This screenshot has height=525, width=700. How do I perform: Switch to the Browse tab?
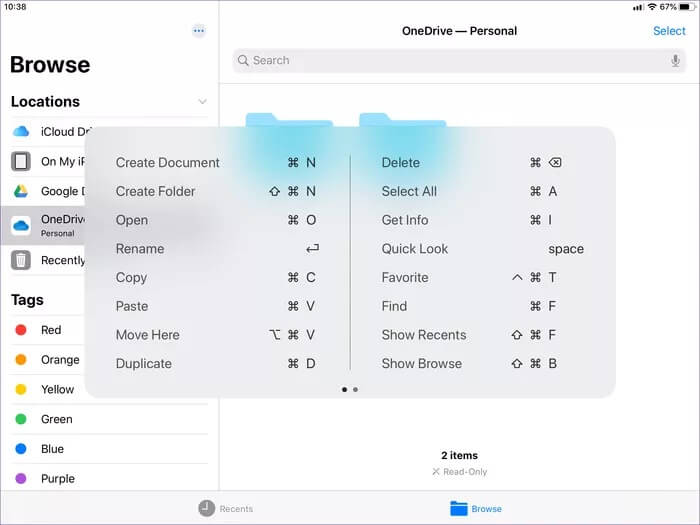(x=476, y=508)
